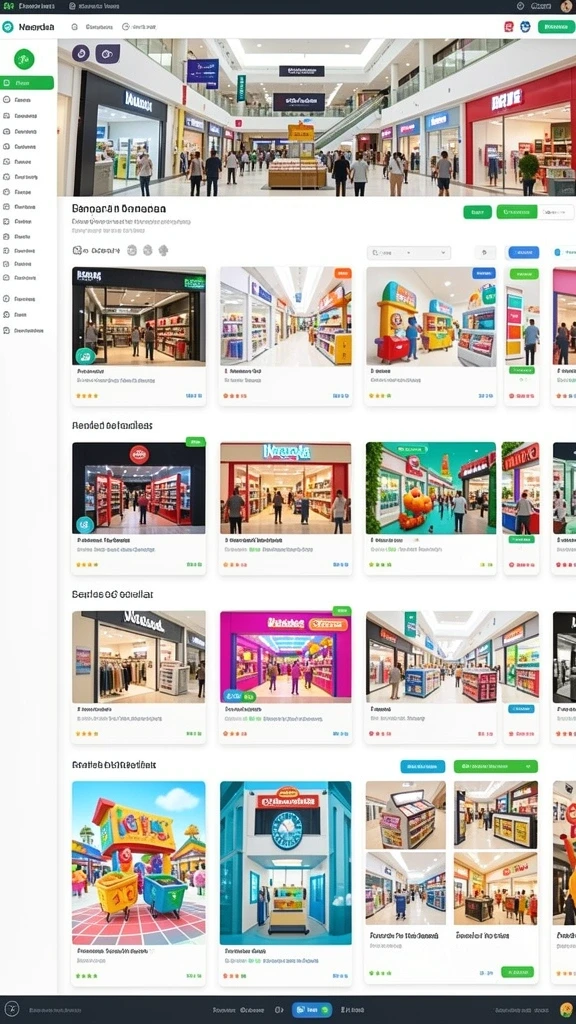Image resolution: width=576 pixels, height=1024 pixels.
Task: Click the blue button above the bottom gallery
Action: (423, 766)
